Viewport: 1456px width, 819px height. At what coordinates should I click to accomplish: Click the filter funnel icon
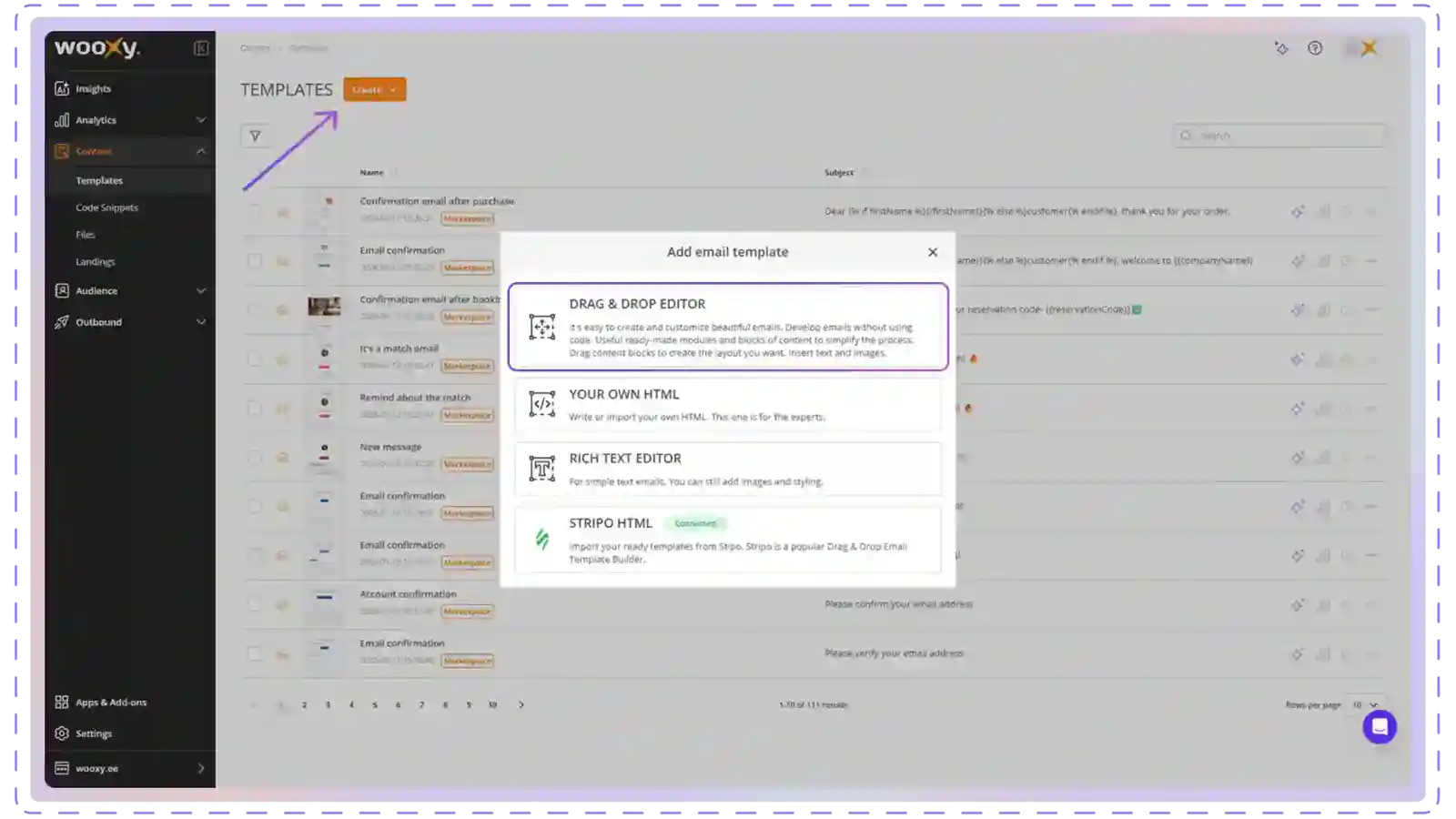pyautogui.click(x=255, y=136)
